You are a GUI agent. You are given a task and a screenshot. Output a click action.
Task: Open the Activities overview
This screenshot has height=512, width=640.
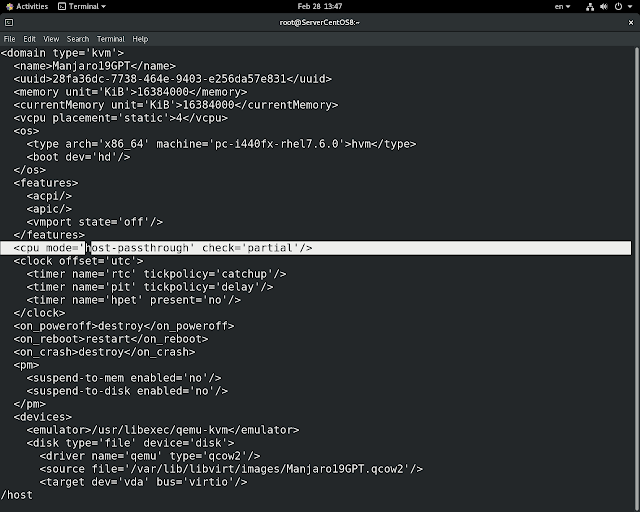(27, 6)
